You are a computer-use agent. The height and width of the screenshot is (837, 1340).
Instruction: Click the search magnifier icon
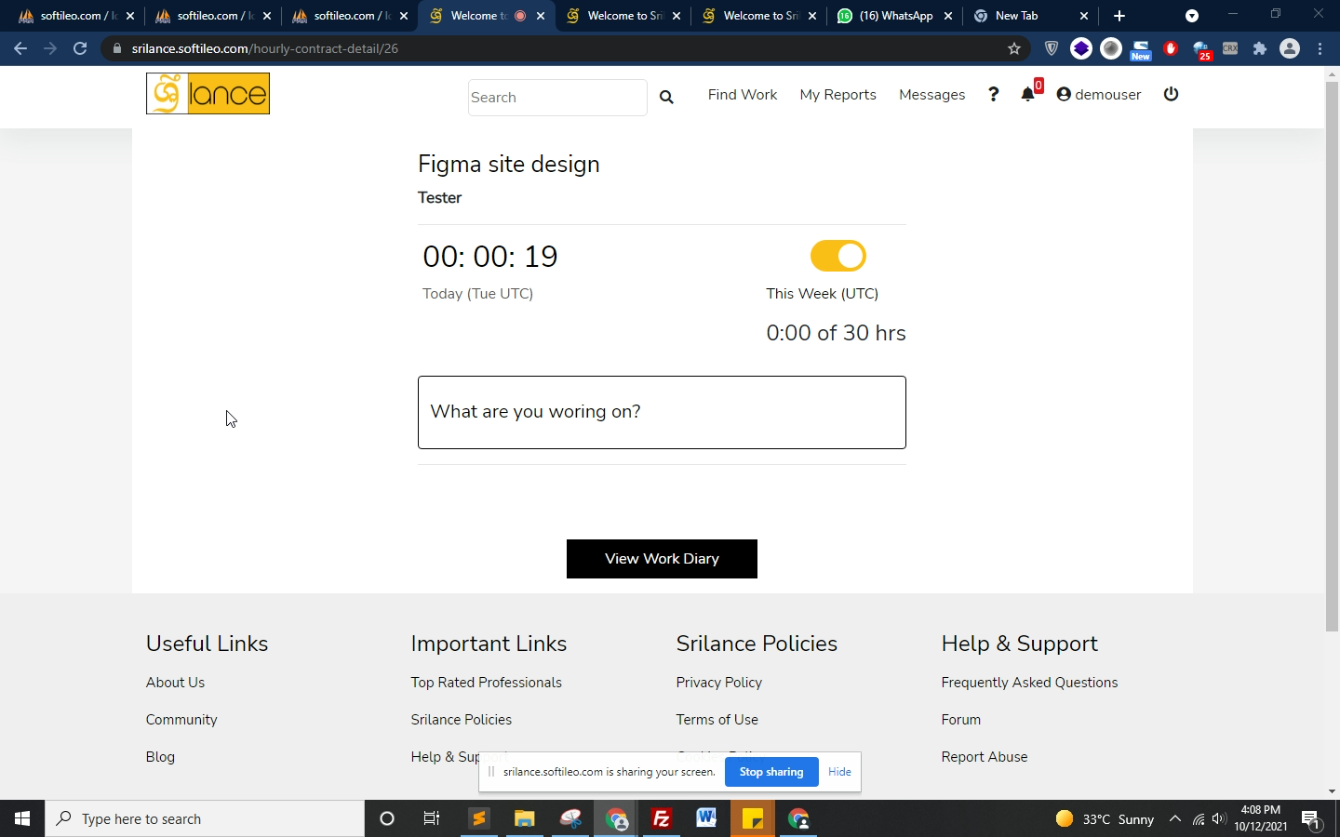(666, 97)
